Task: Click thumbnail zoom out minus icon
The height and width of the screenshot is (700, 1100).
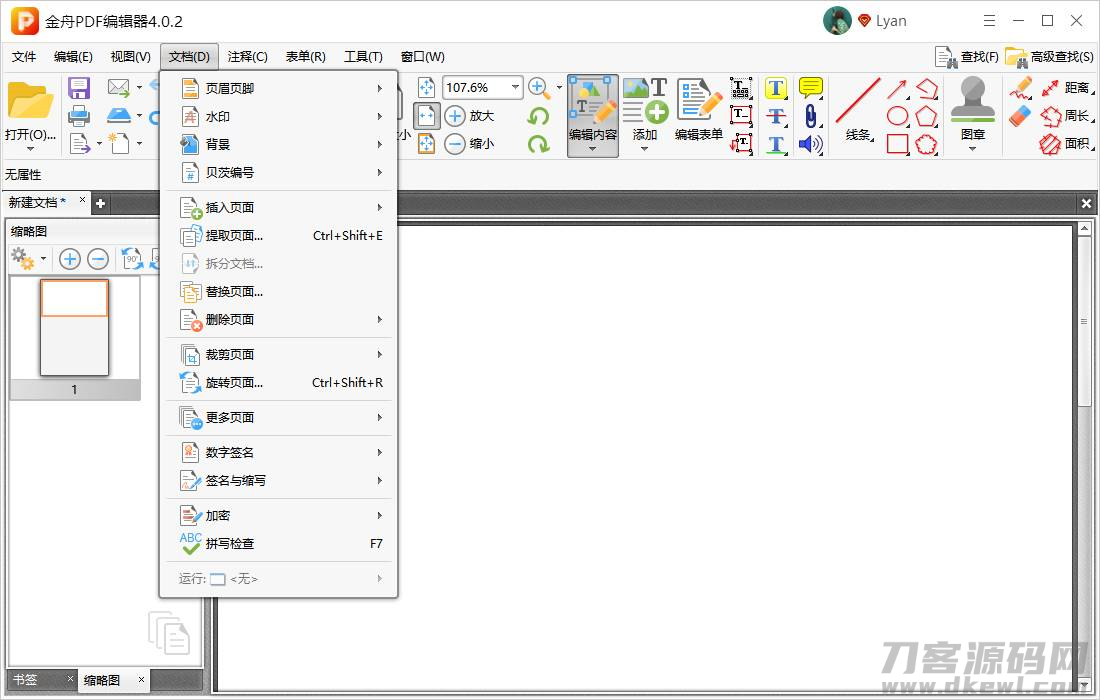Action: pos(98,260)
